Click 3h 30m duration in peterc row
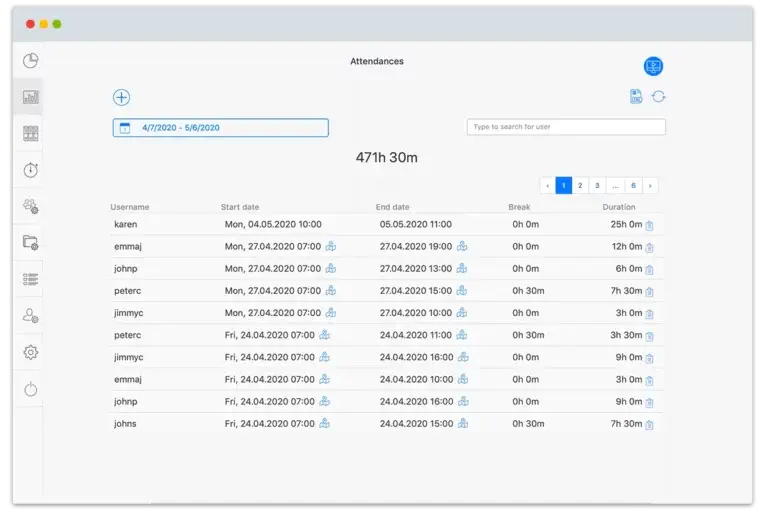This screenshot has height=512, width=768. (626, 335)
